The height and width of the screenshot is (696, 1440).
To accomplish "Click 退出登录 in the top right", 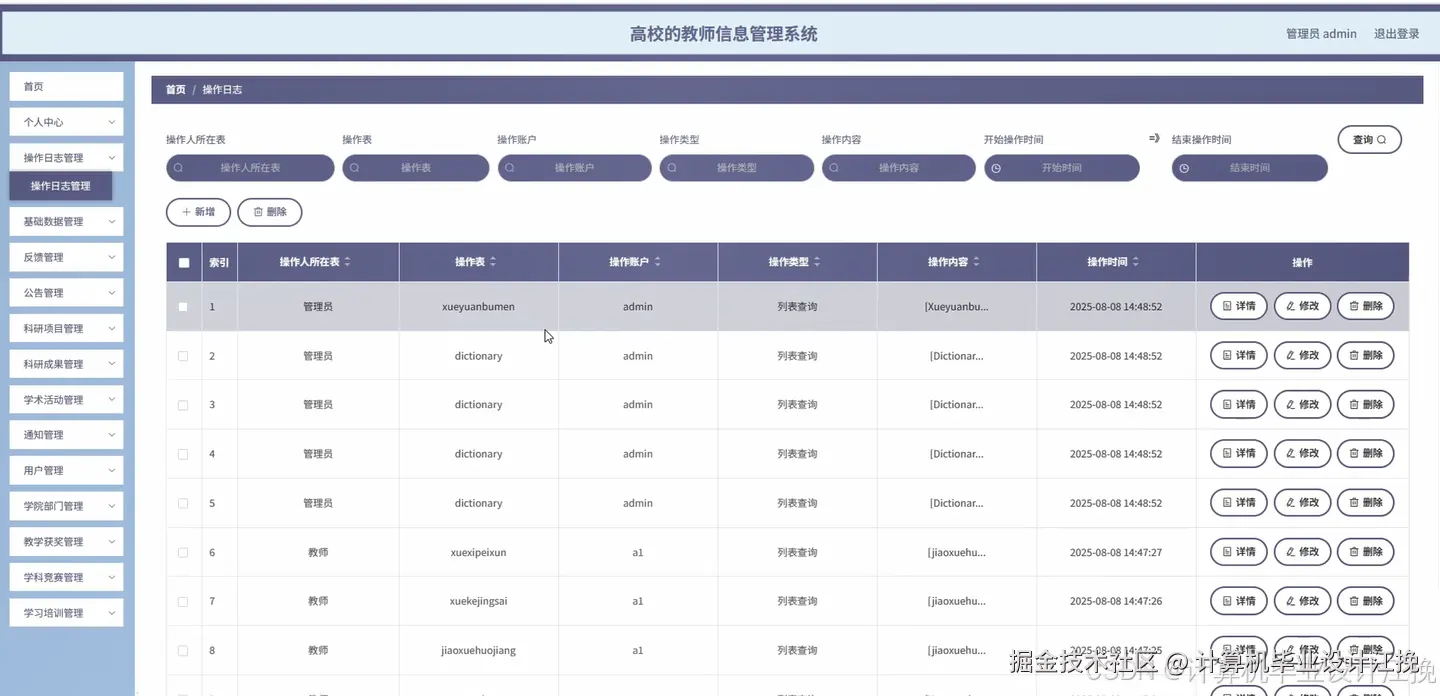I will pyautogui.click(x=1396, y=33).
